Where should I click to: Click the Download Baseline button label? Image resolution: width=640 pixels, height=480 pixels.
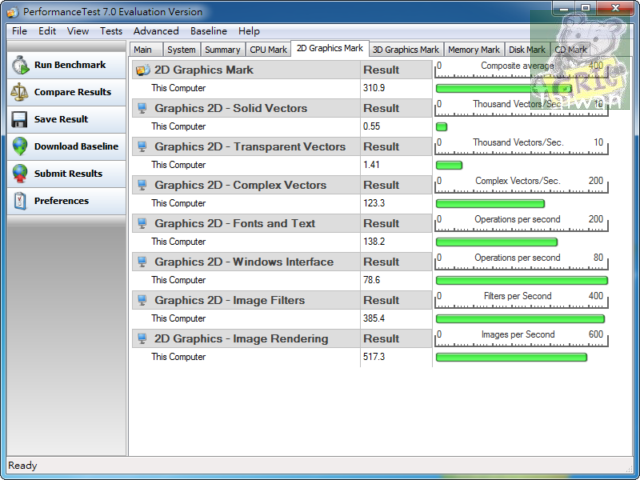pos(76,147)
